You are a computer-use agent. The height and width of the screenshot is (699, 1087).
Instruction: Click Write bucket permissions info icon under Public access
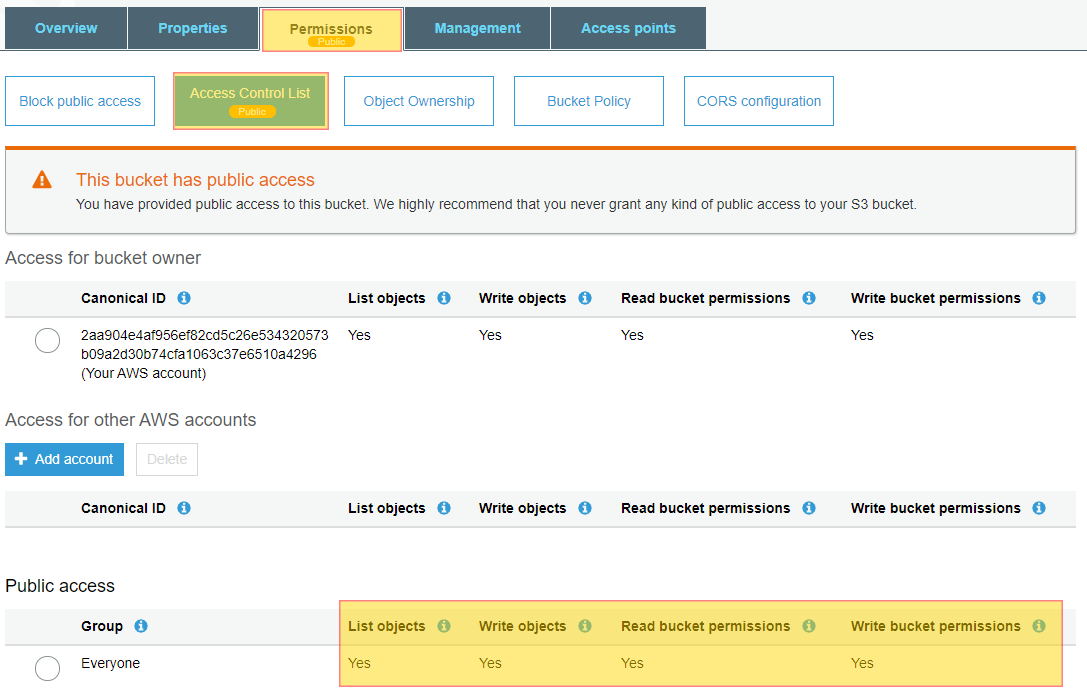(1038, 626)
